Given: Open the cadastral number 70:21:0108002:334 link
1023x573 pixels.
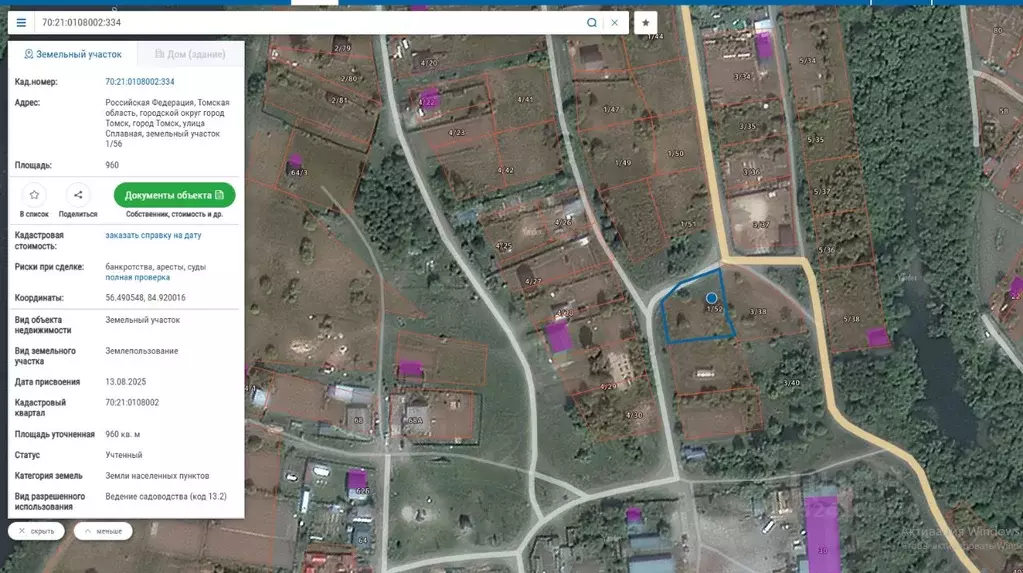Looking at the screenshot, I should point(140,82).
